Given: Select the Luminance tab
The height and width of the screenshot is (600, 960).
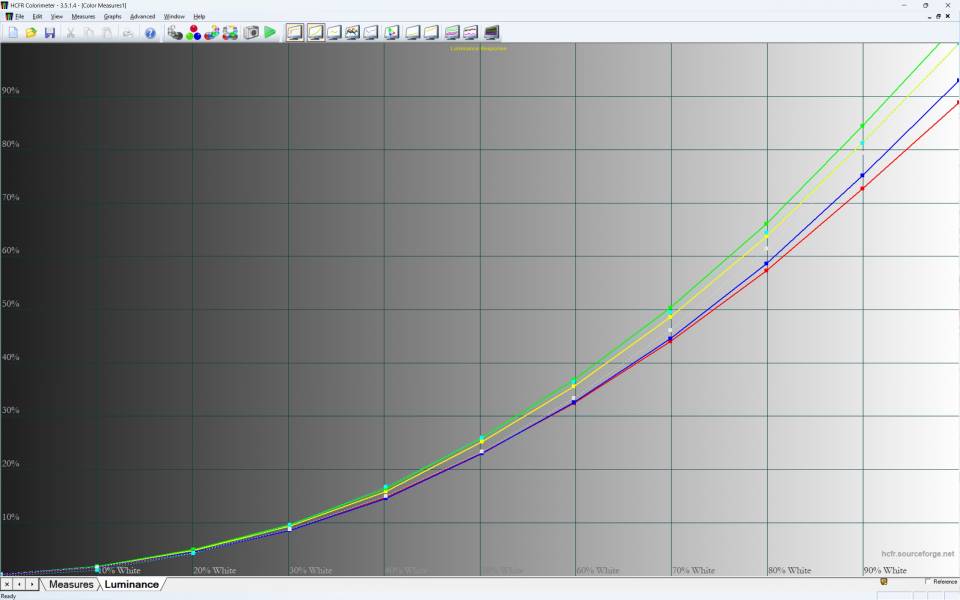Looking at the screenshot, I should click(131, 584).
